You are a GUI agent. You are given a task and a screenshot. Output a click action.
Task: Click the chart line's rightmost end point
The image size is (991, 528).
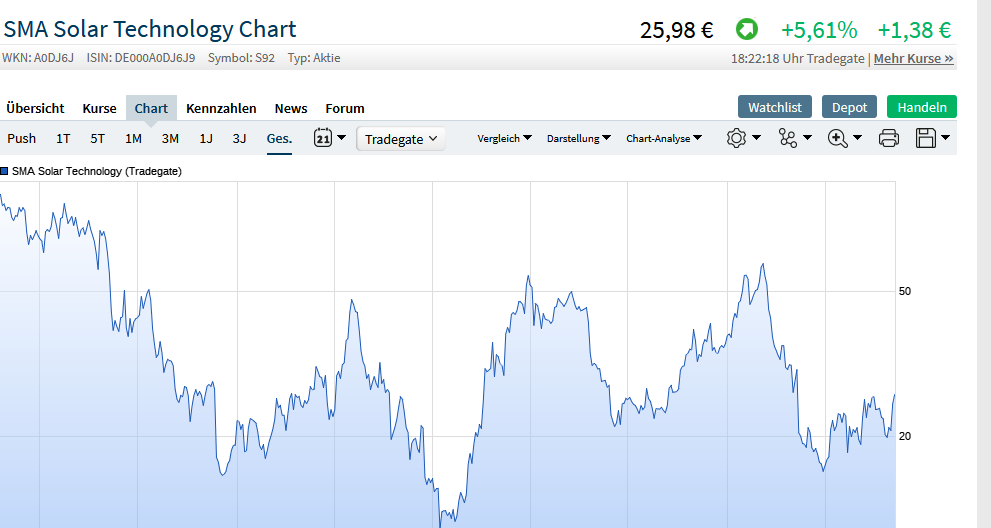pyautogui.click(x=894, y=395)
